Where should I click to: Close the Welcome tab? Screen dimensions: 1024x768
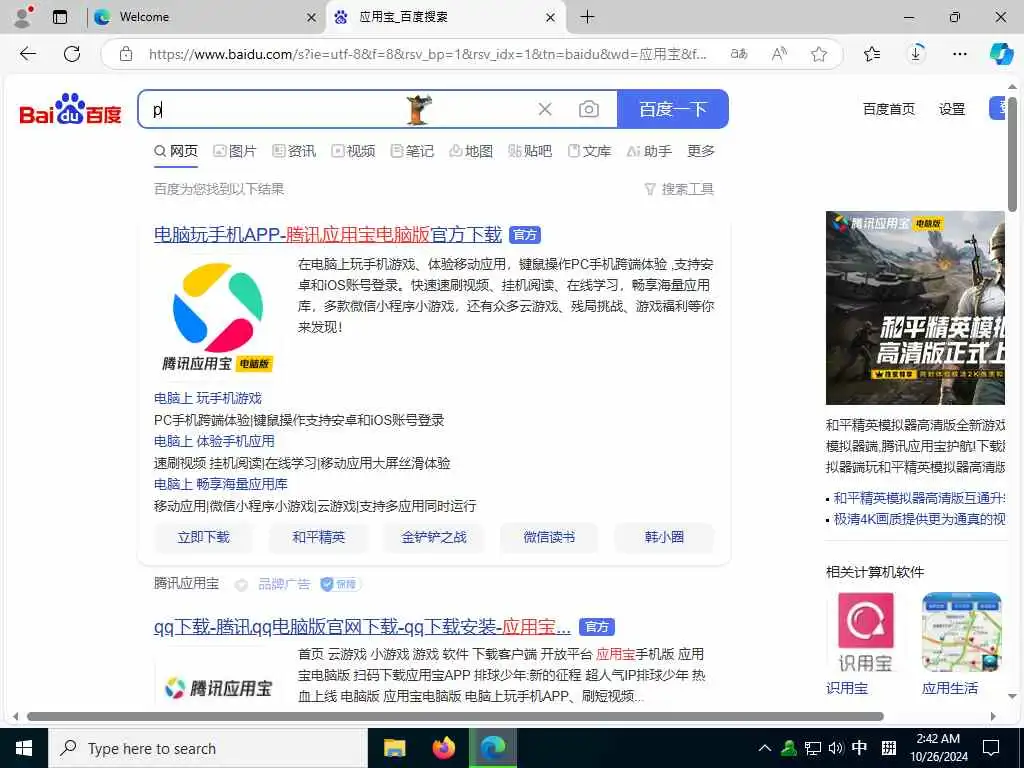point(312,18)
